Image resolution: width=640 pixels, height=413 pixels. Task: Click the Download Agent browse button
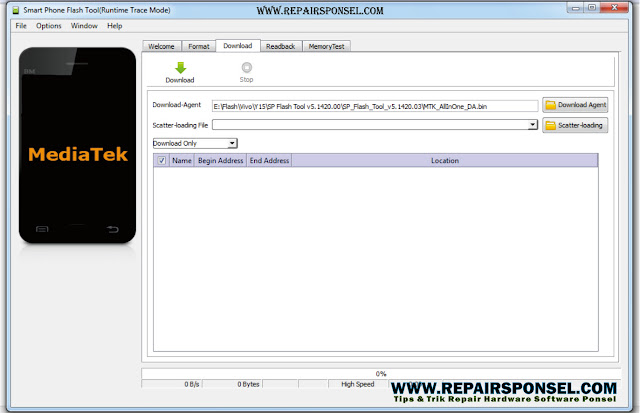[575, 105]
